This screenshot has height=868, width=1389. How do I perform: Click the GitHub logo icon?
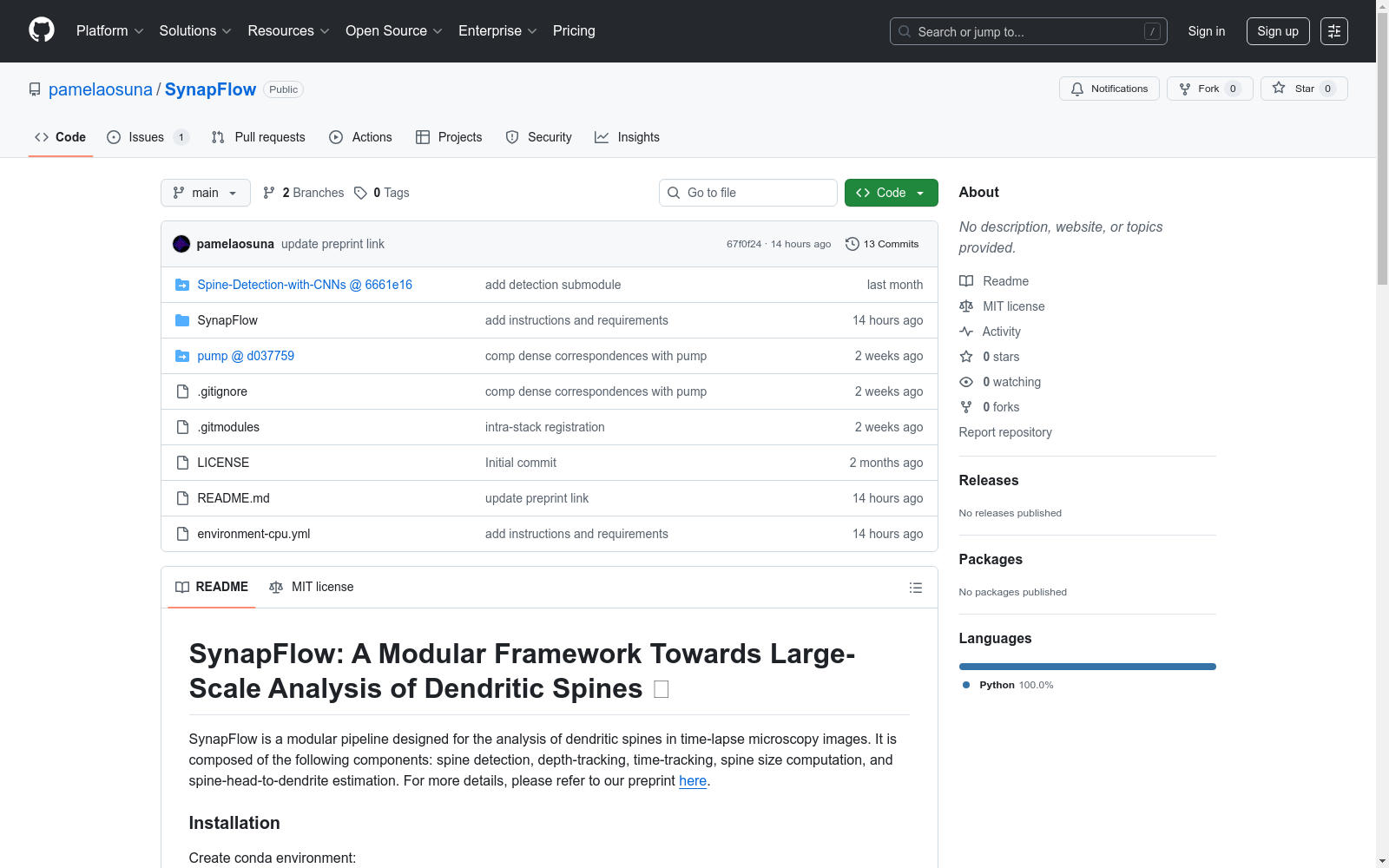tap(42, 30)
